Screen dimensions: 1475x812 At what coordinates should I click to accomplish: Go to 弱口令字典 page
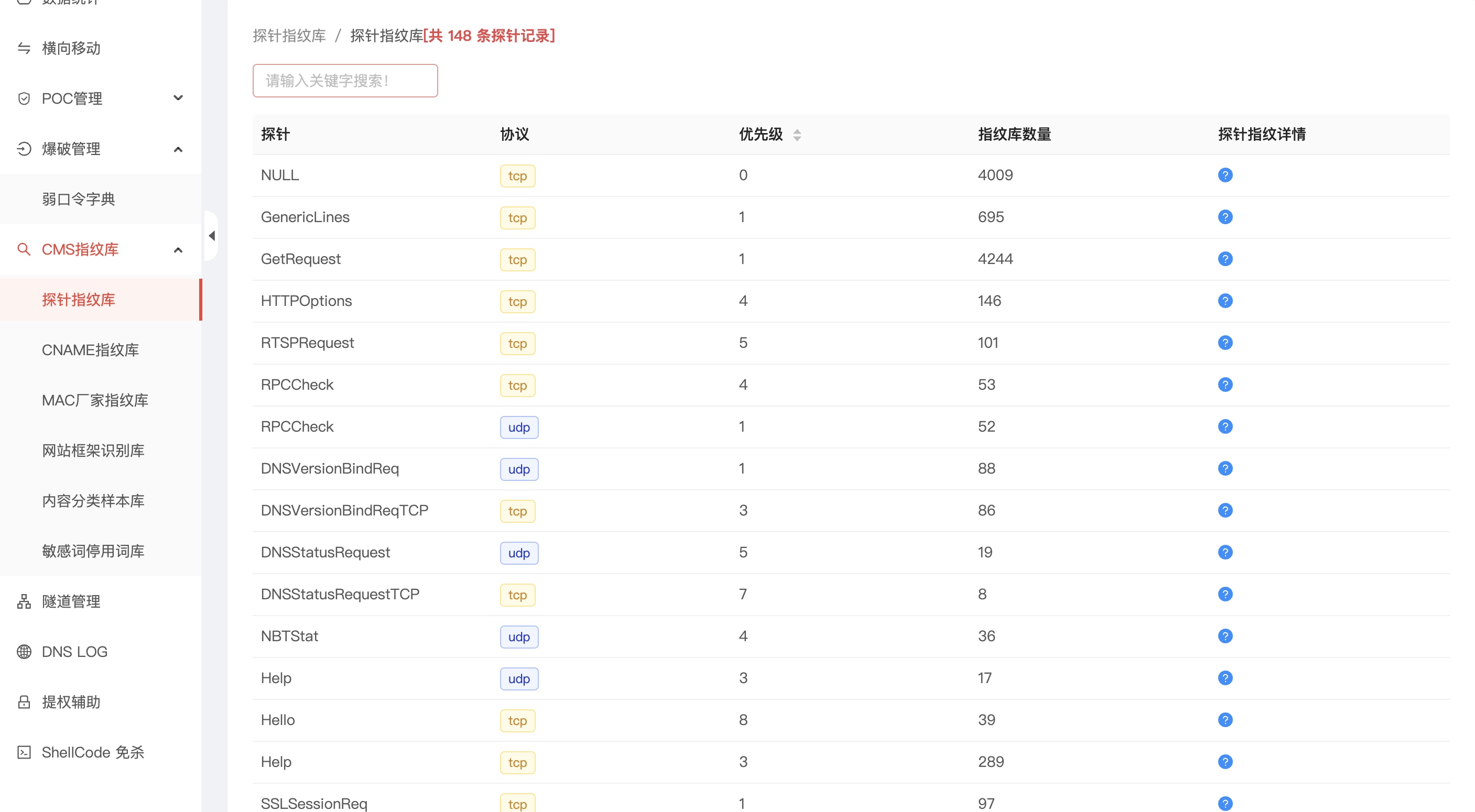coord(79,199)
